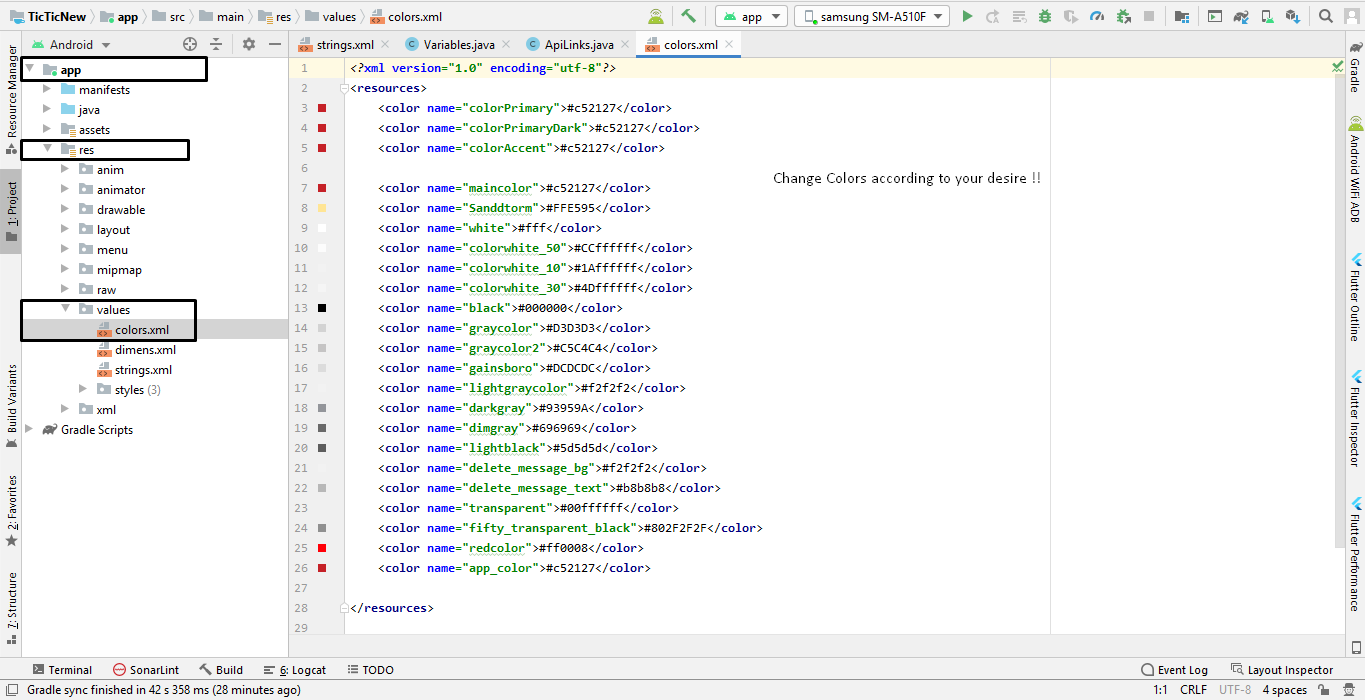Collapse the values folder
1365x700 pixels.
pos(66,310)
